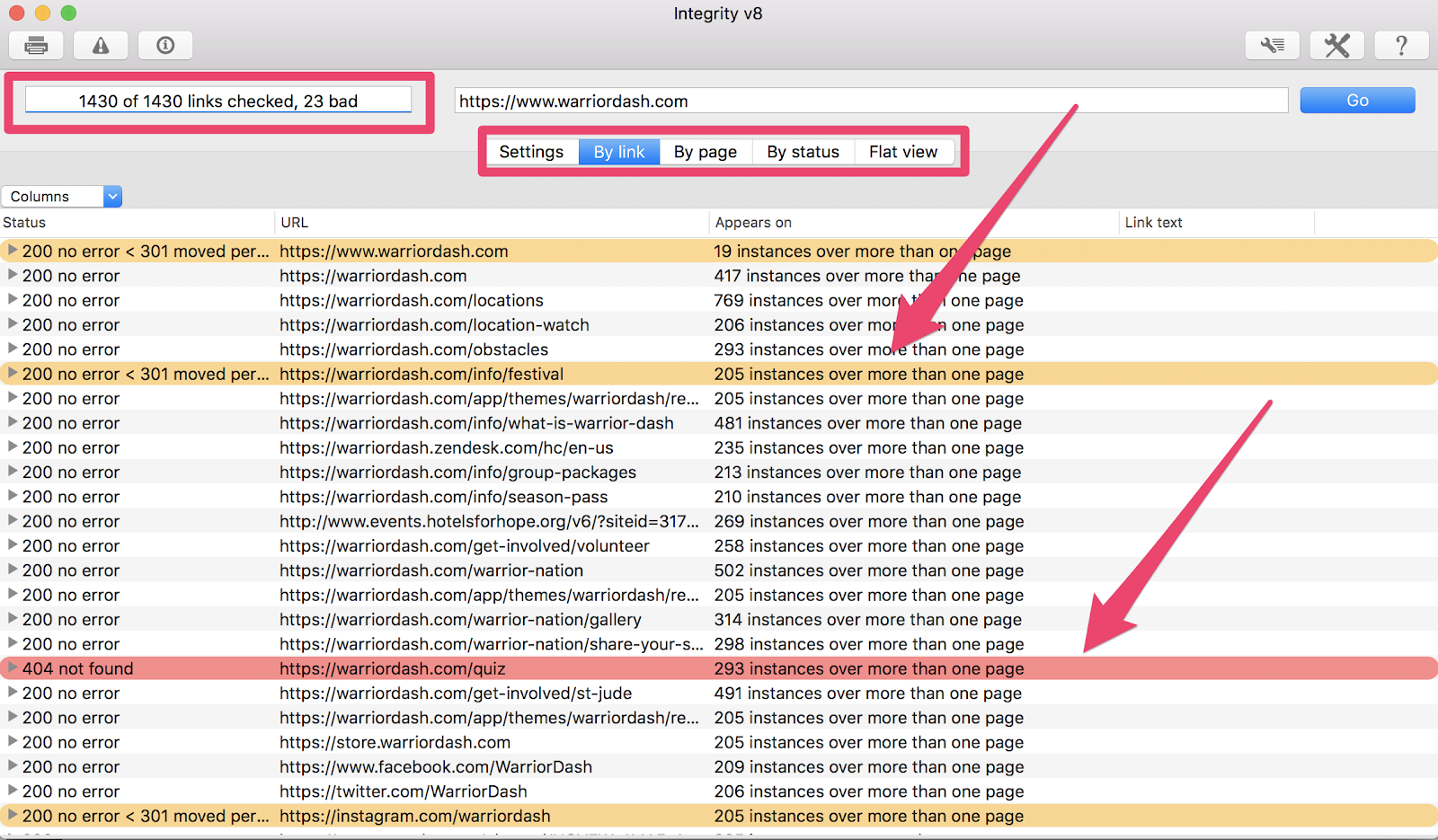
Task: Click URL https://warriordash.com/get-involved/st-jude
Action: pos(456,694)
